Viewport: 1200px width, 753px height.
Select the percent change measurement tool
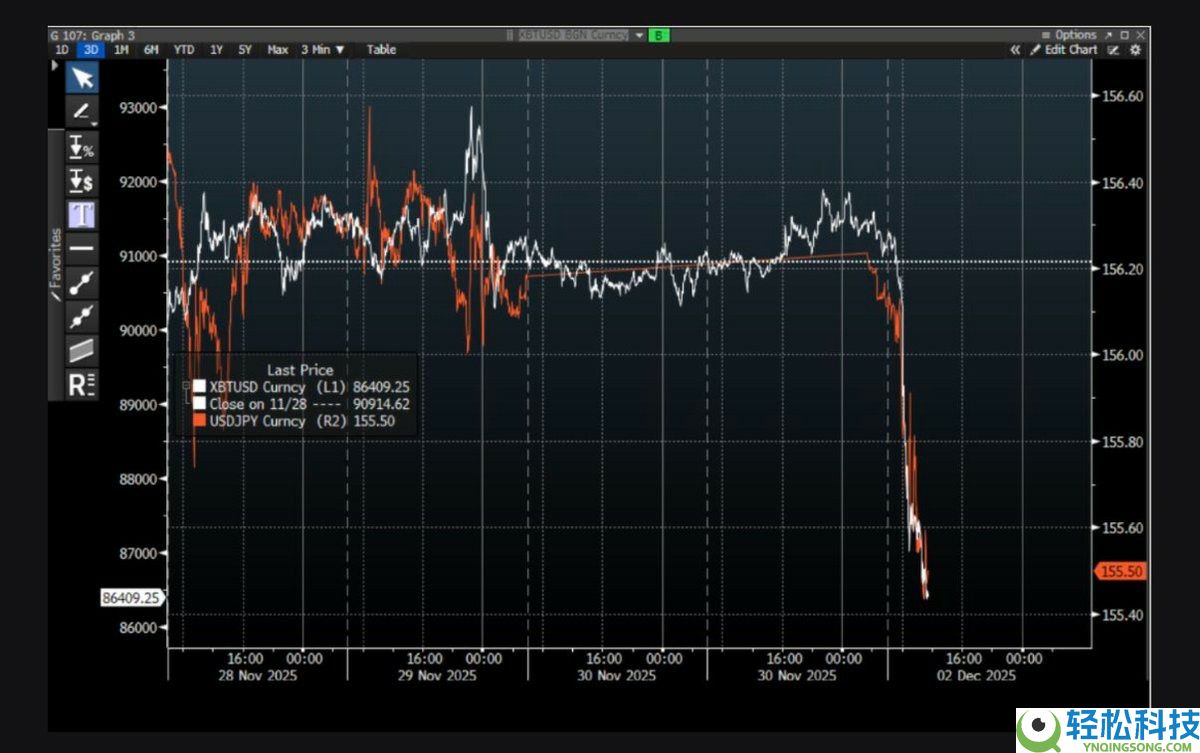[81, 147]
